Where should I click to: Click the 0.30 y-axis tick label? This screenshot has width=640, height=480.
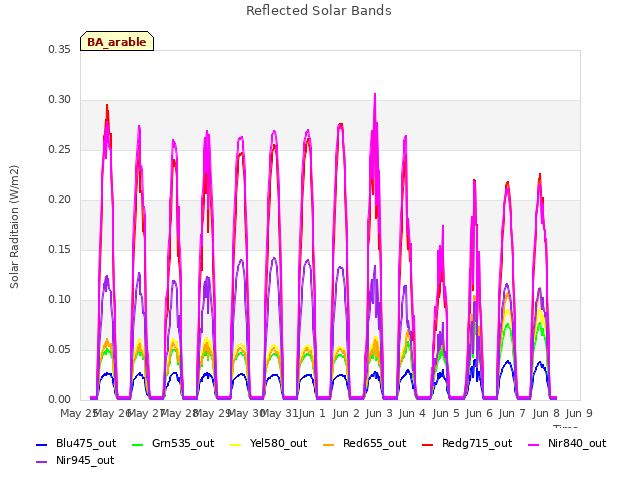pyautogui.click(x=60, y=100)
